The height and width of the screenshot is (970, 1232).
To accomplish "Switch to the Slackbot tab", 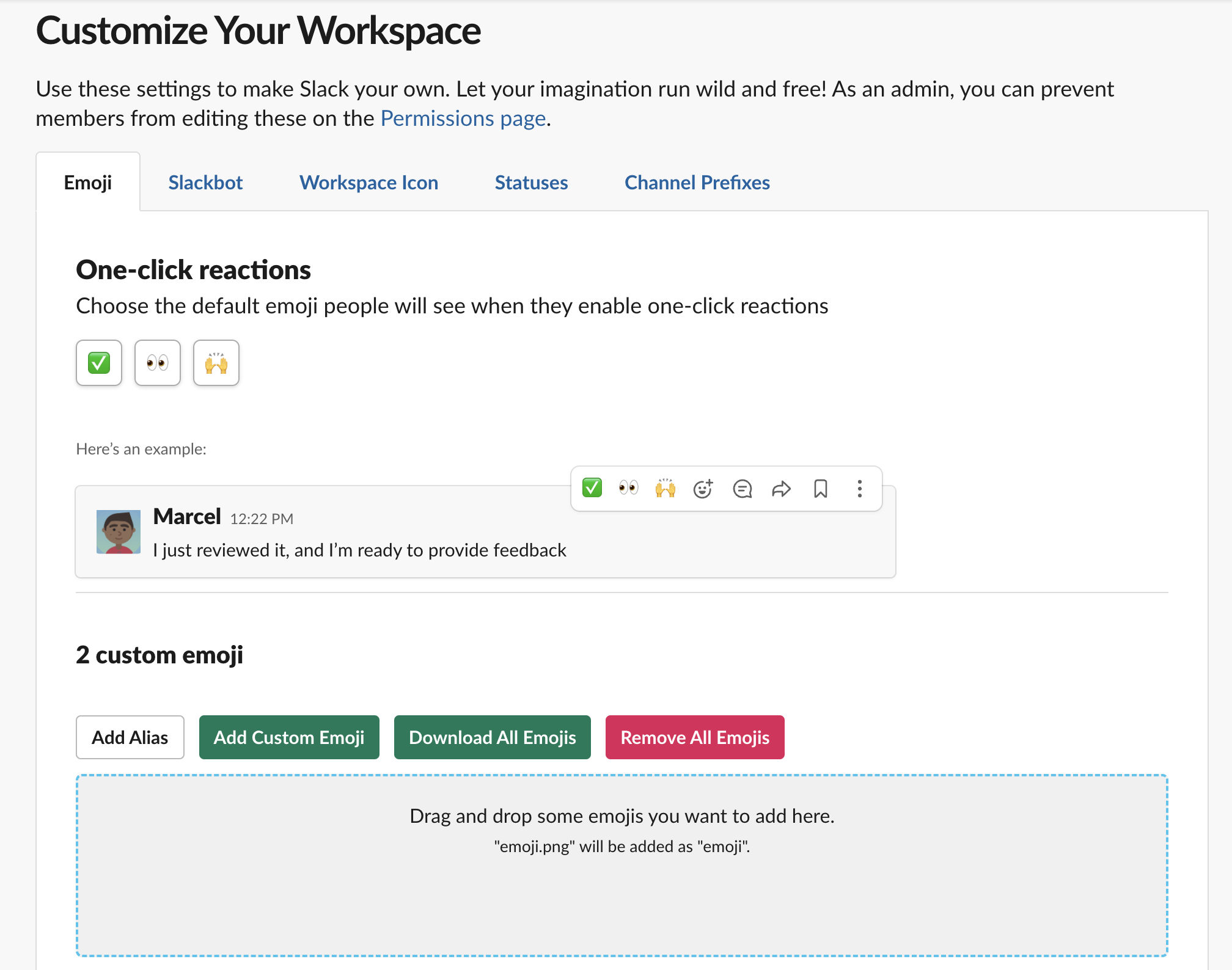I will tap(205, 183).
